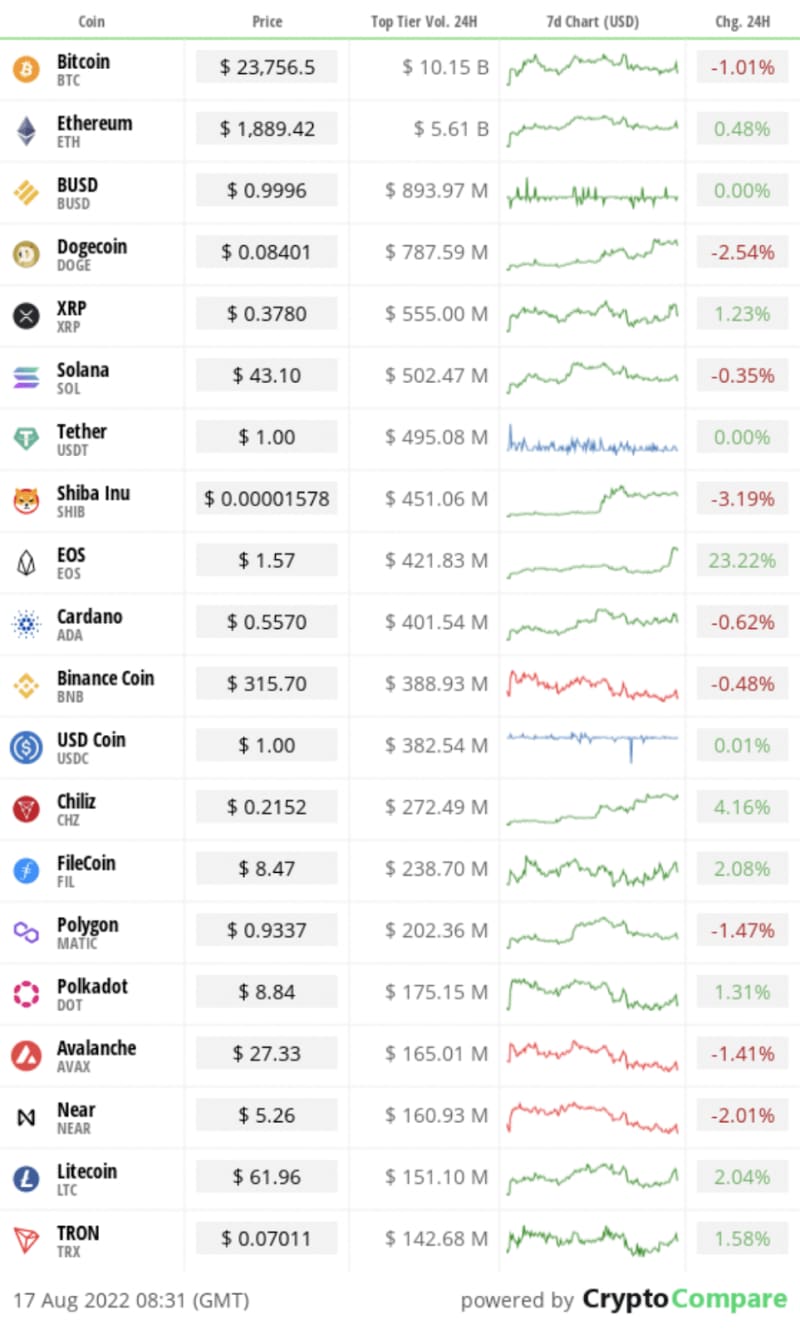Click the Shiba Inu logo icon
This screenshot has width=800, height=1329.
pyautogui.click(x=26, y=501)
